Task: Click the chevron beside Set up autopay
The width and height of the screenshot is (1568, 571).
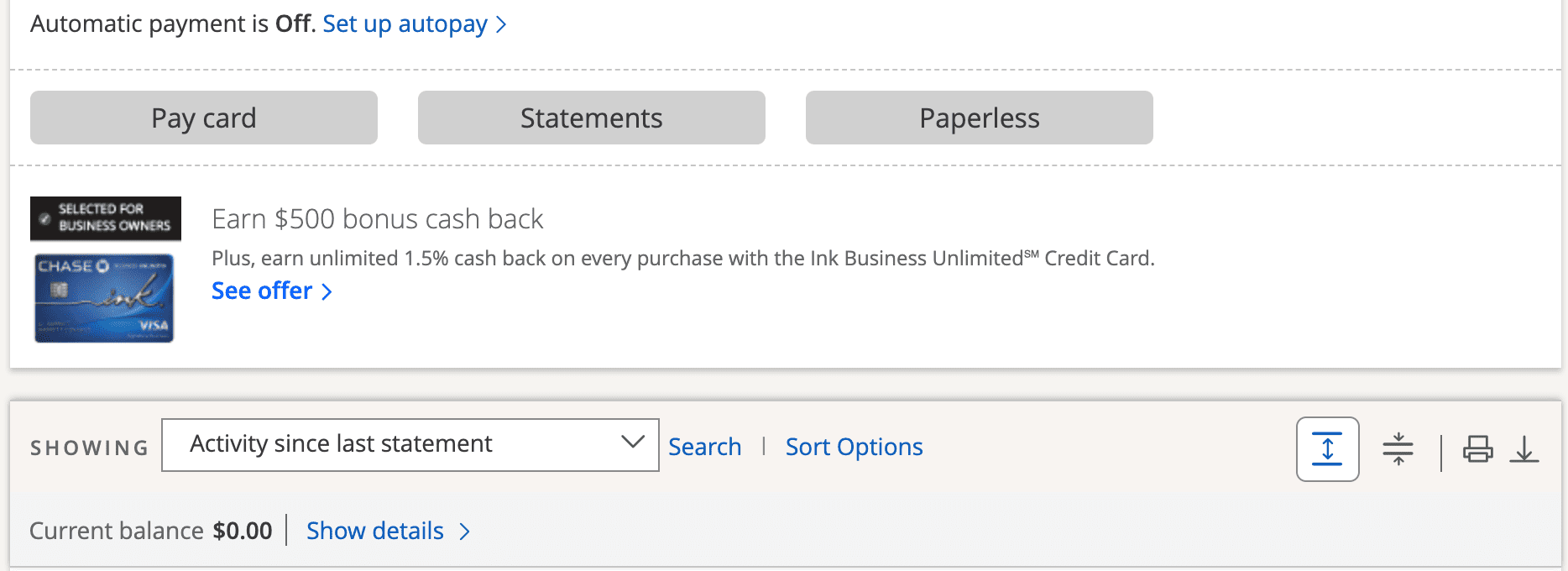Action: click(x=501, y=24)
